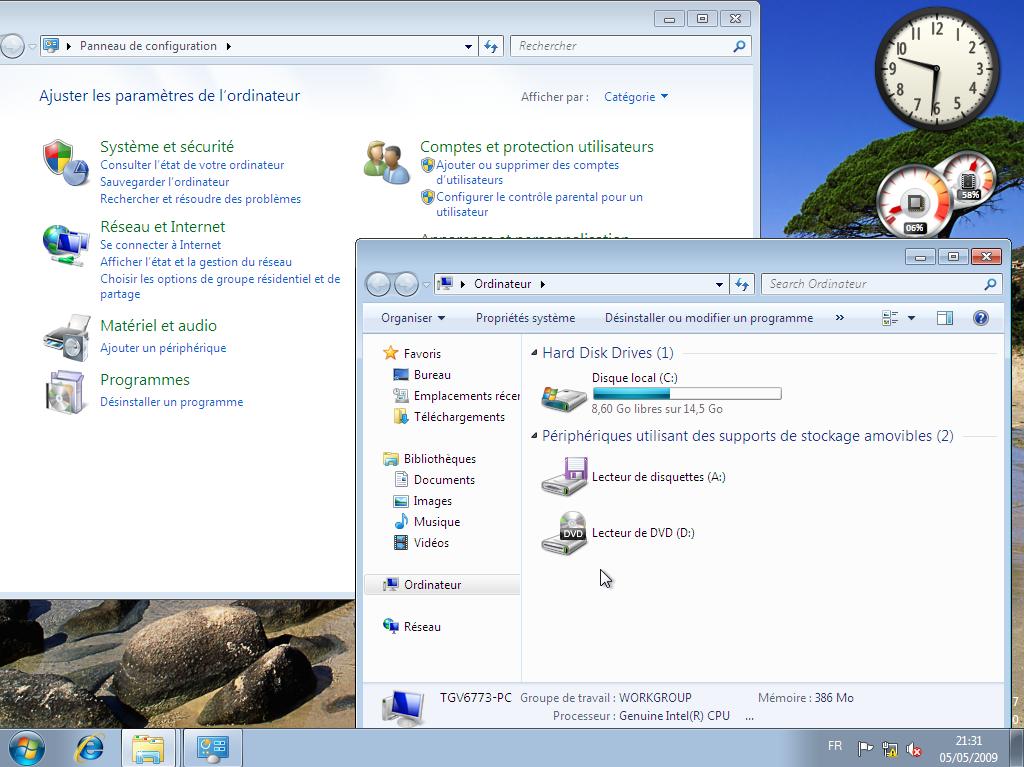Open the Start menu orb
This screenshot has width=1024, height=767.
pyautogui.click(x=25, y=748)
